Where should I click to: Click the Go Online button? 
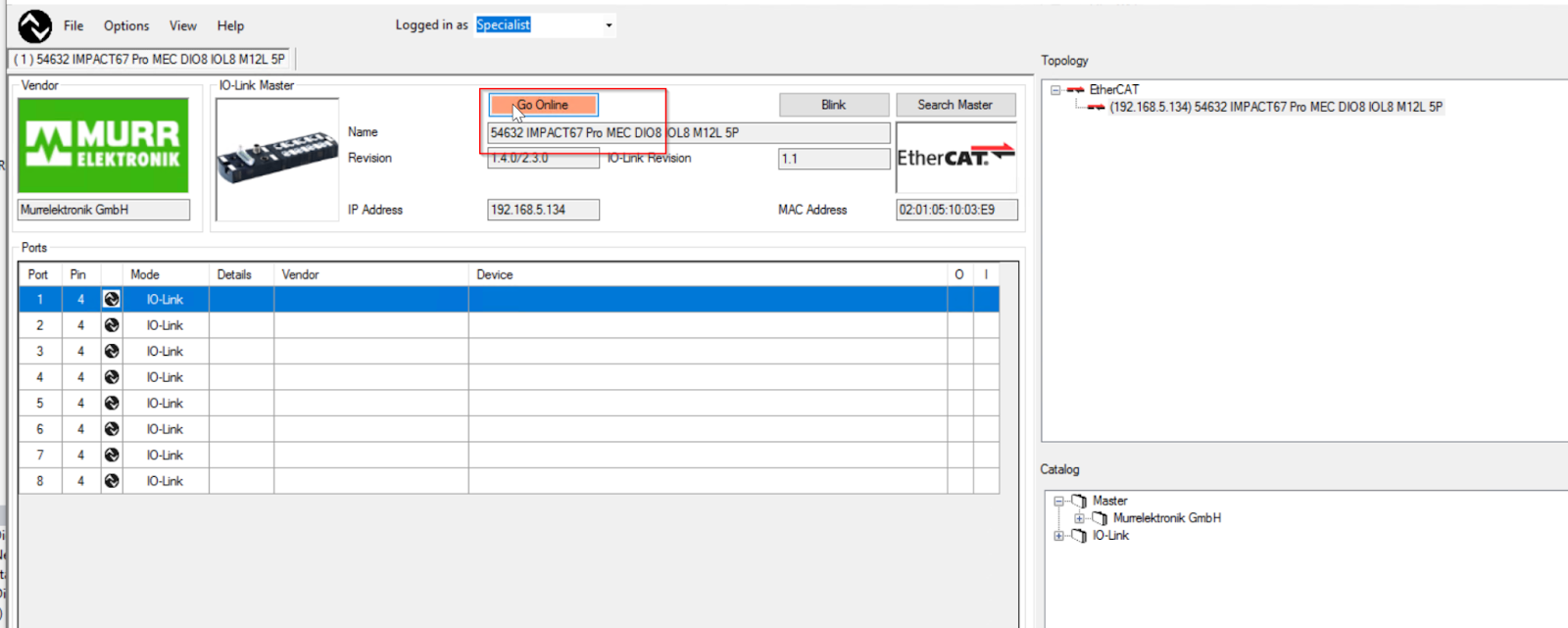click(543, 105)
